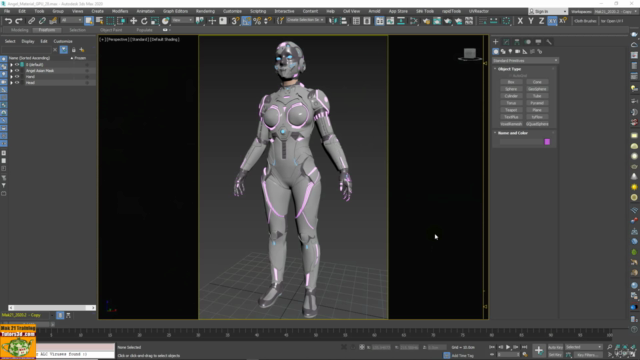Open the Hierarchy panel tab icon
The width and height of the screenshot is (640, 360).
(x=517, y=42)
